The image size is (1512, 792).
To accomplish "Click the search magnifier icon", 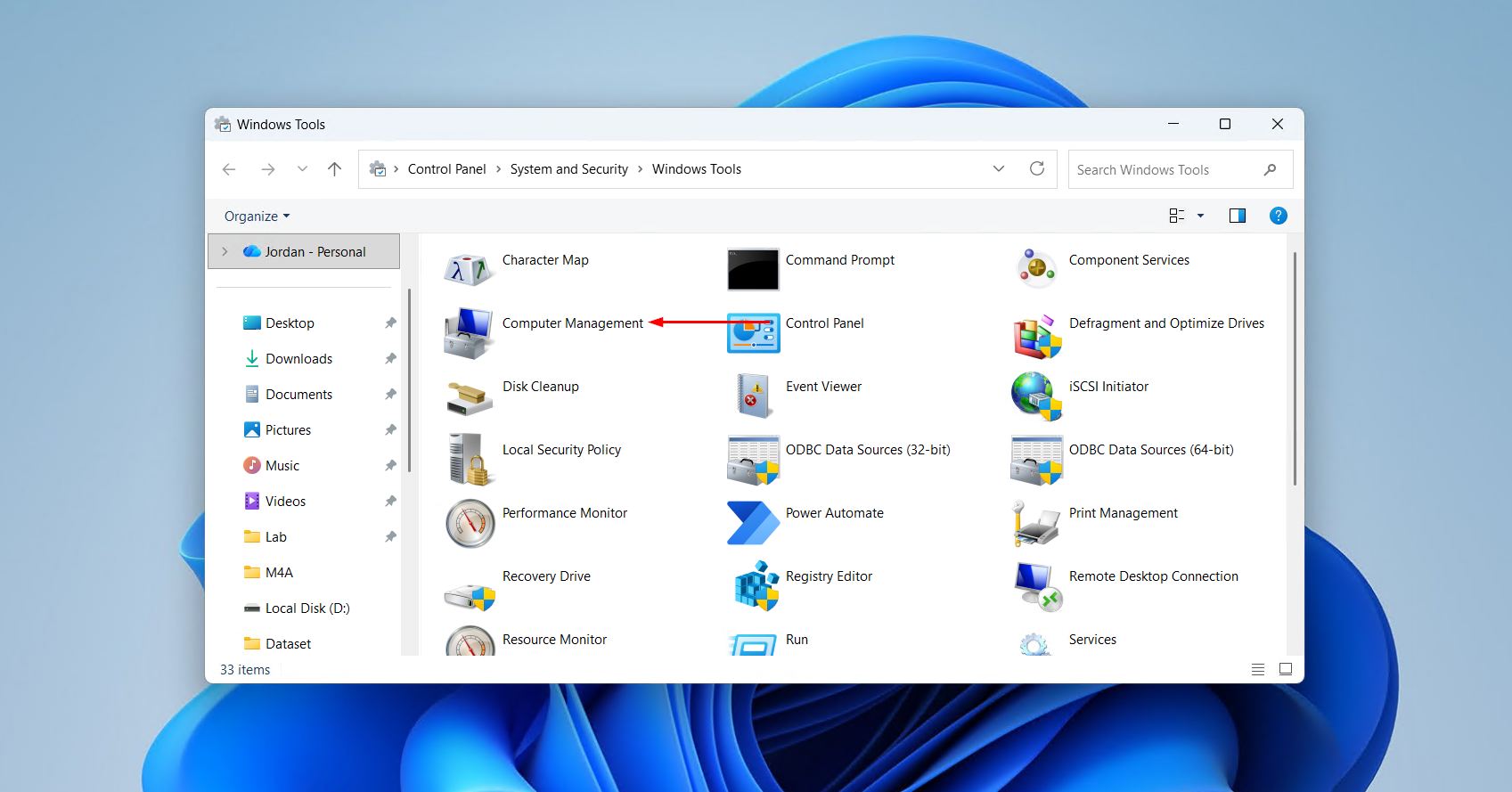I will [x=1270, y=169].
